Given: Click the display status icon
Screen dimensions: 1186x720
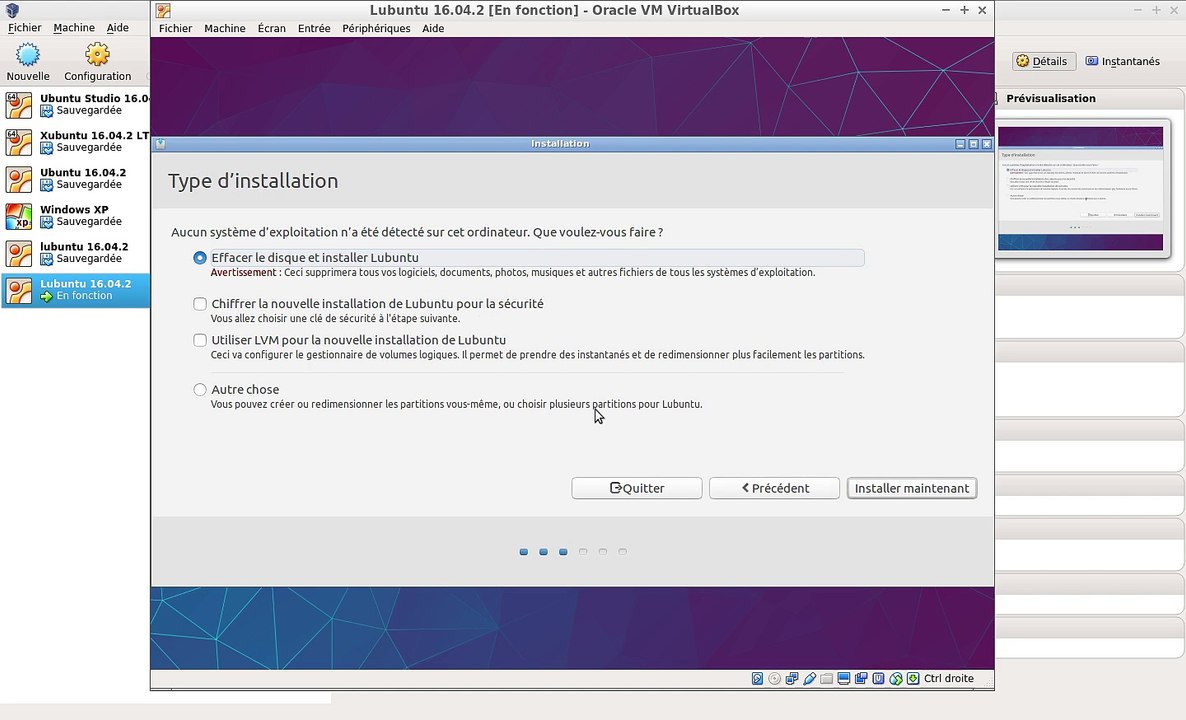Looking at the screenshot, I should [x=844, y=678].
